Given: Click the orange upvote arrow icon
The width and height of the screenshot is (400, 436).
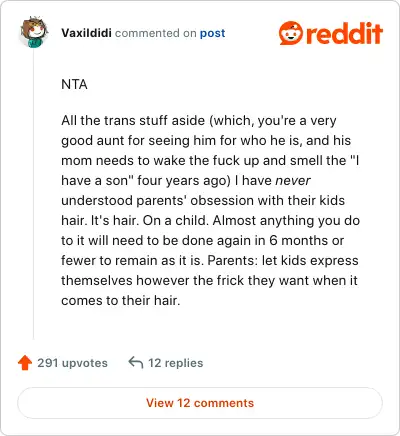Looking at the screenshot, I should point(25,363).
